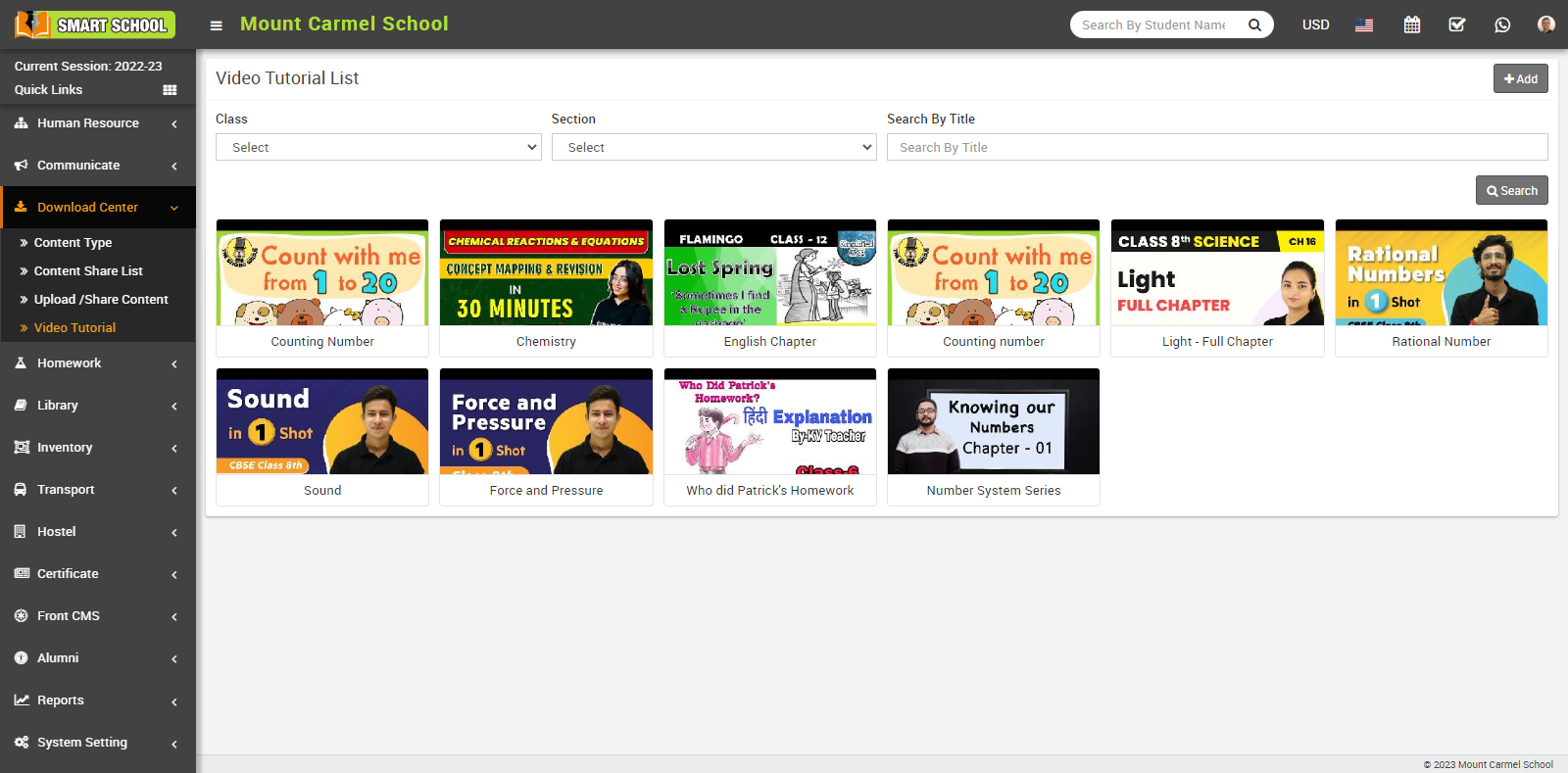
Task: Collapse the Download Center menu
Action: 97,208
